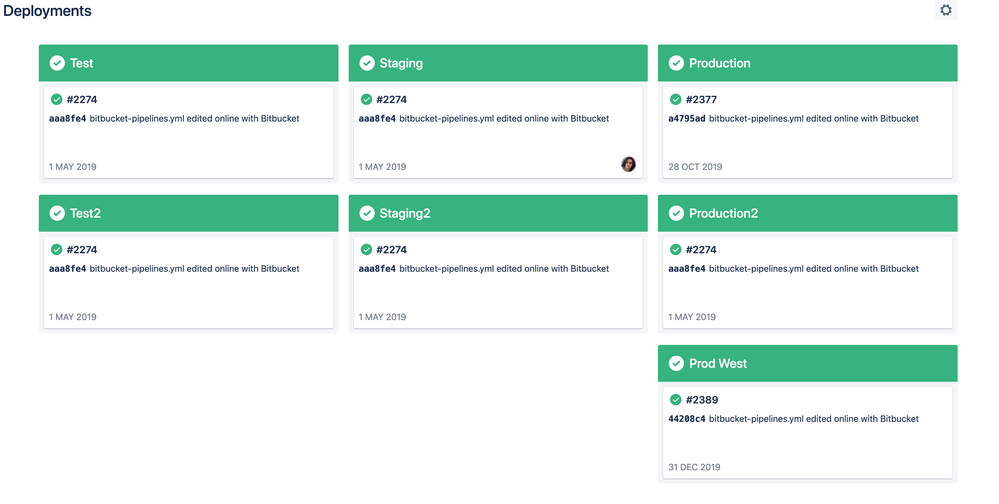Screen dimensions: 999x504
Task: Click the Test2 header success icon
Action: pyautogui.click(x=57, y=213)
